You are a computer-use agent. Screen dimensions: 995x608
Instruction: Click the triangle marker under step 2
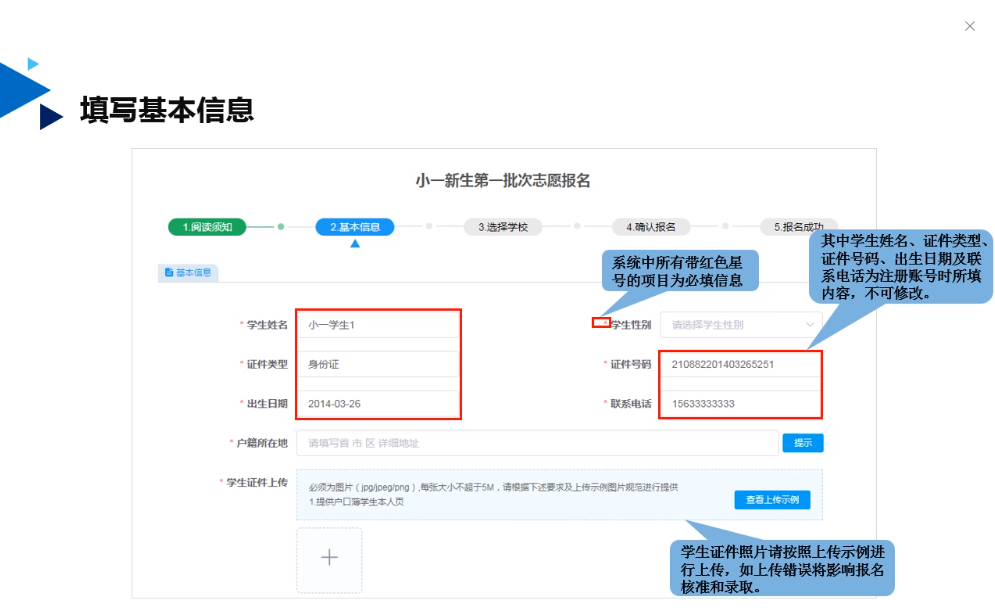pyautogui.click(x=354, y=243)
